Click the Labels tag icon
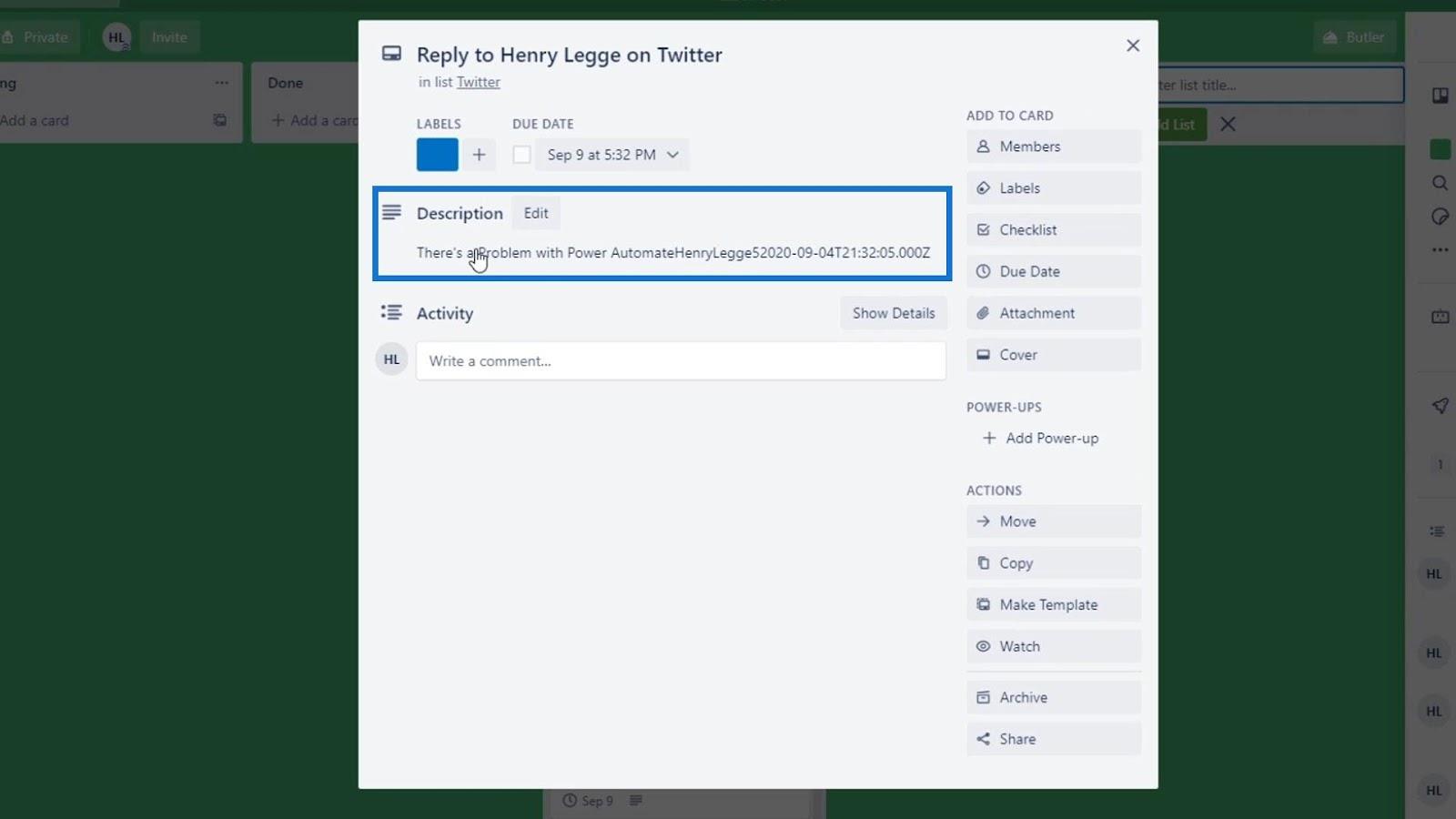Image resolution: width=1456 pixels, height=819 pixels. point(983,188)
